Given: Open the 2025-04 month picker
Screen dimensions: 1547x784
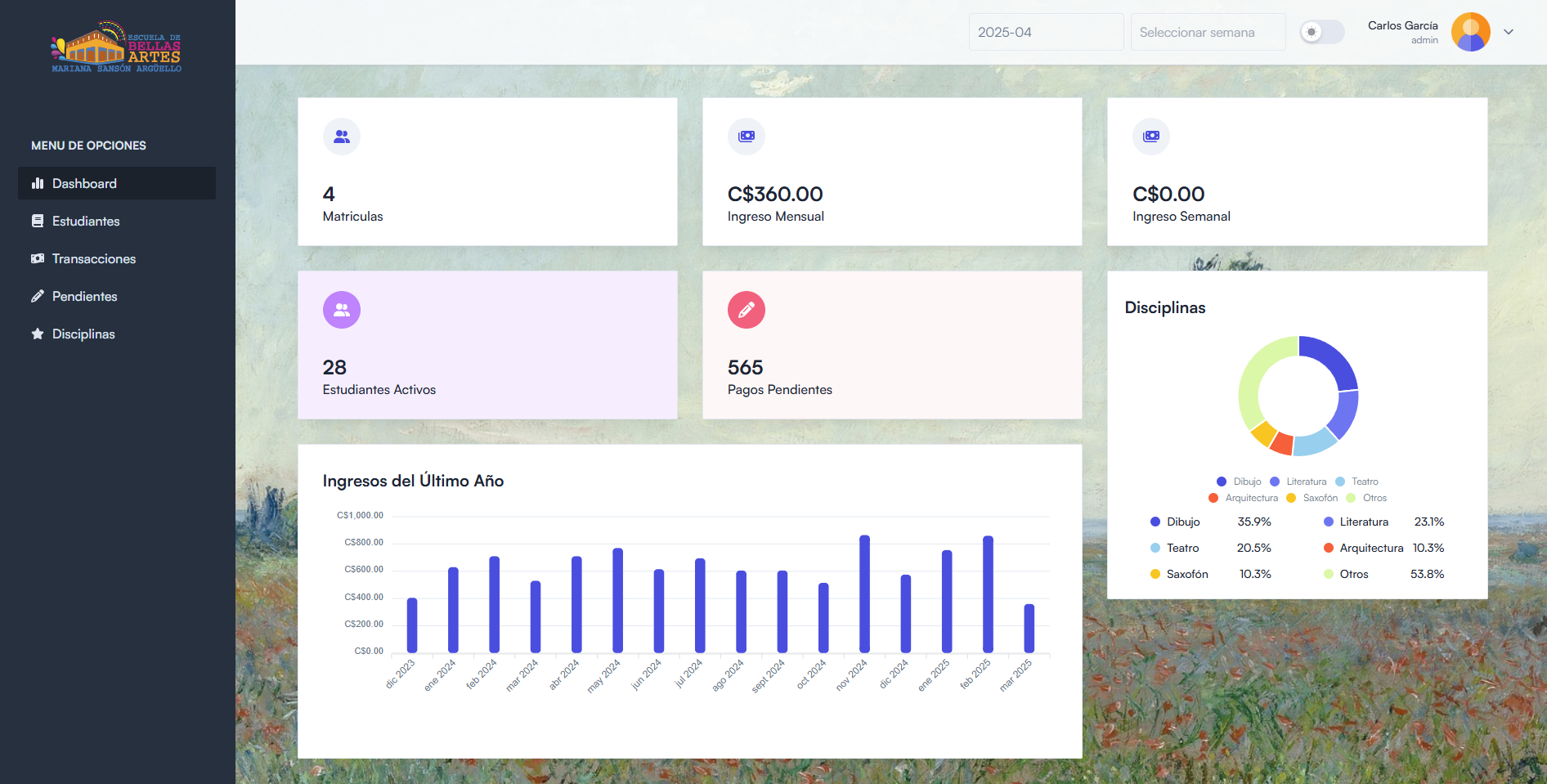Looking at the screenshot, I should point(1045,33).
